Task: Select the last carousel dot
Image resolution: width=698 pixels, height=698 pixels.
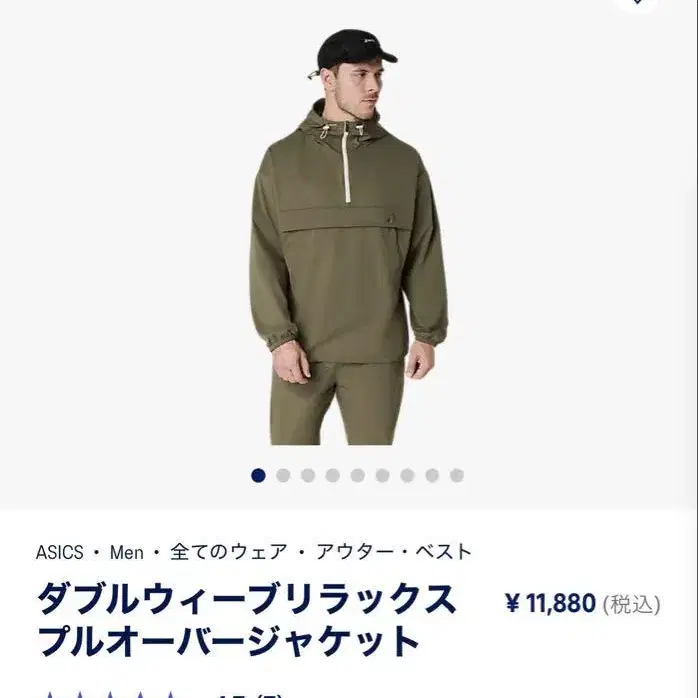Action: tap(457, 475)
